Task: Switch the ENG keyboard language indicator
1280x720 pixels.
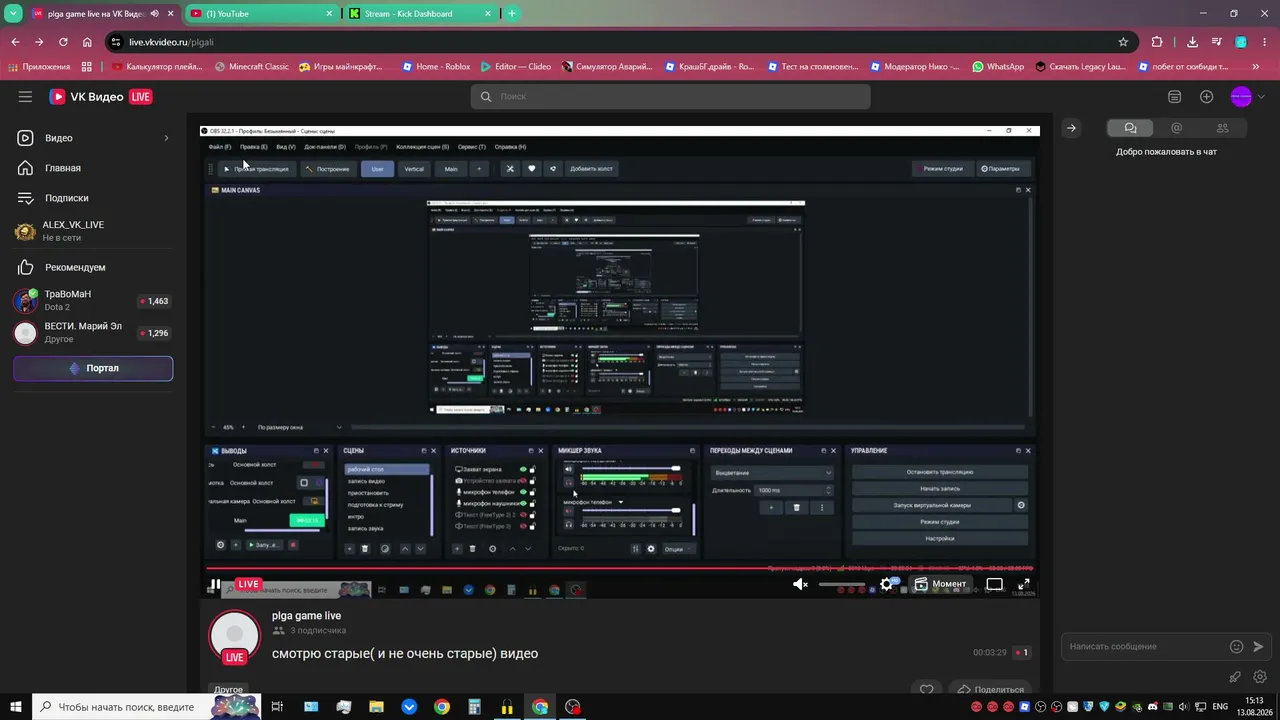Action: pyautogui.click(x=1221, y=707)
